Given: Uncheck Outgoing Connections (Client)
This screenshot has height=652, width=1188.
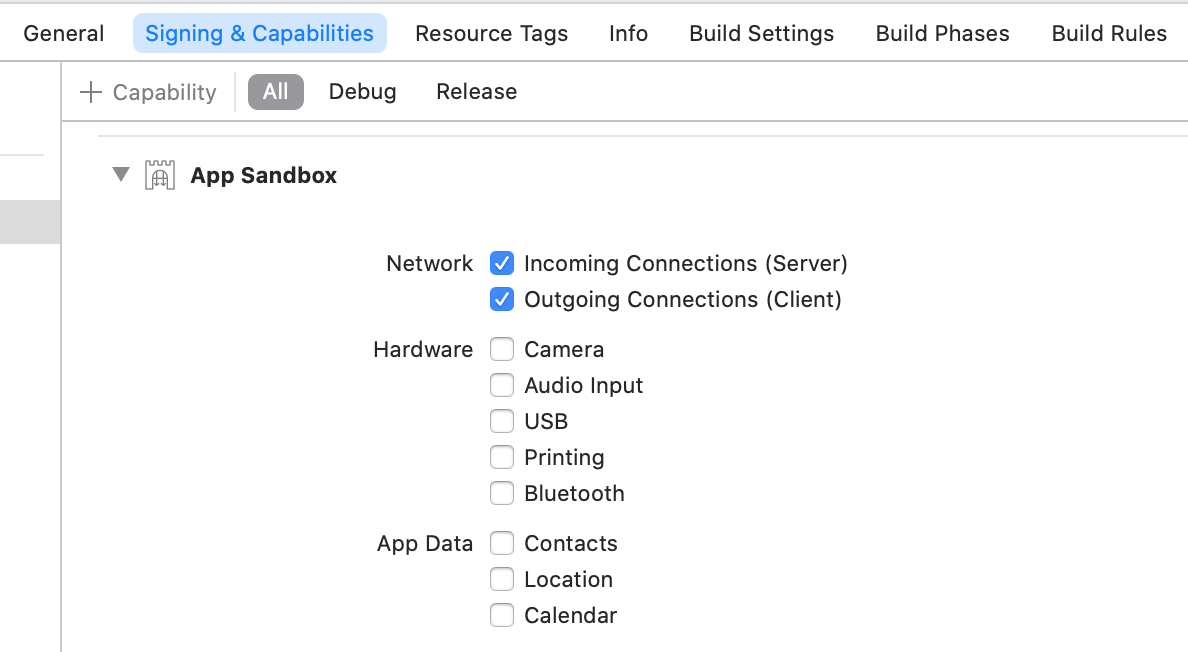Looking at the screenshot, I should pos(502,300).
